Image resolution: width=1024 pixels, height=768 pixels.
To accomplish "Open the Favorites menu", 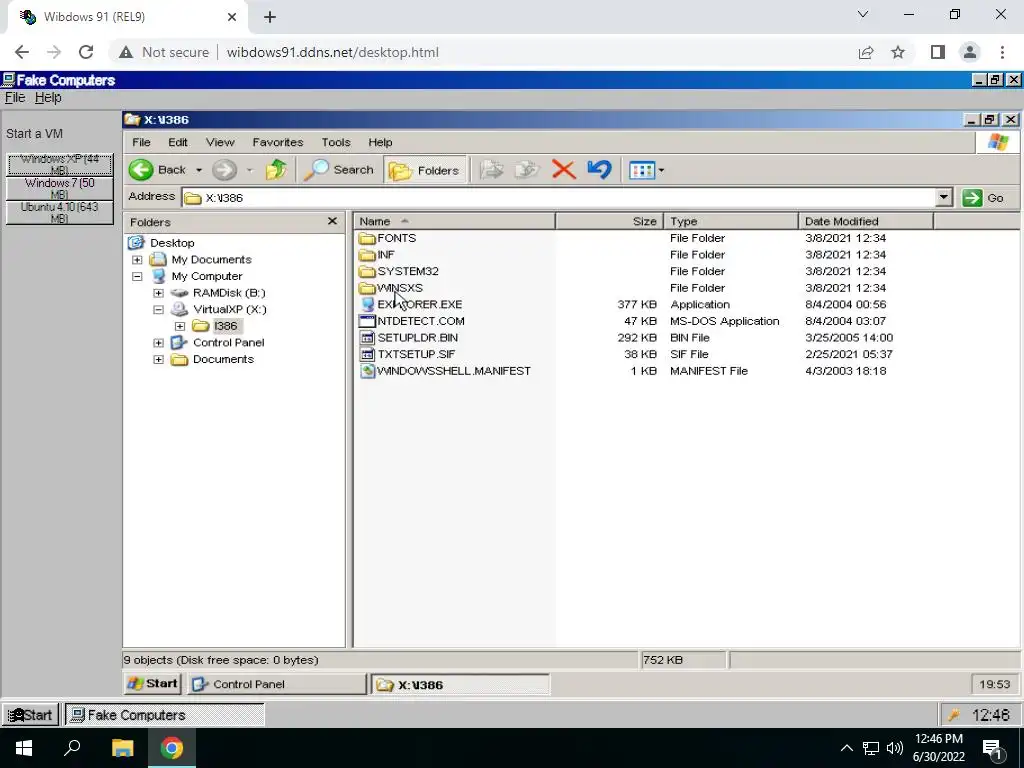I will (x=278, y=142).
